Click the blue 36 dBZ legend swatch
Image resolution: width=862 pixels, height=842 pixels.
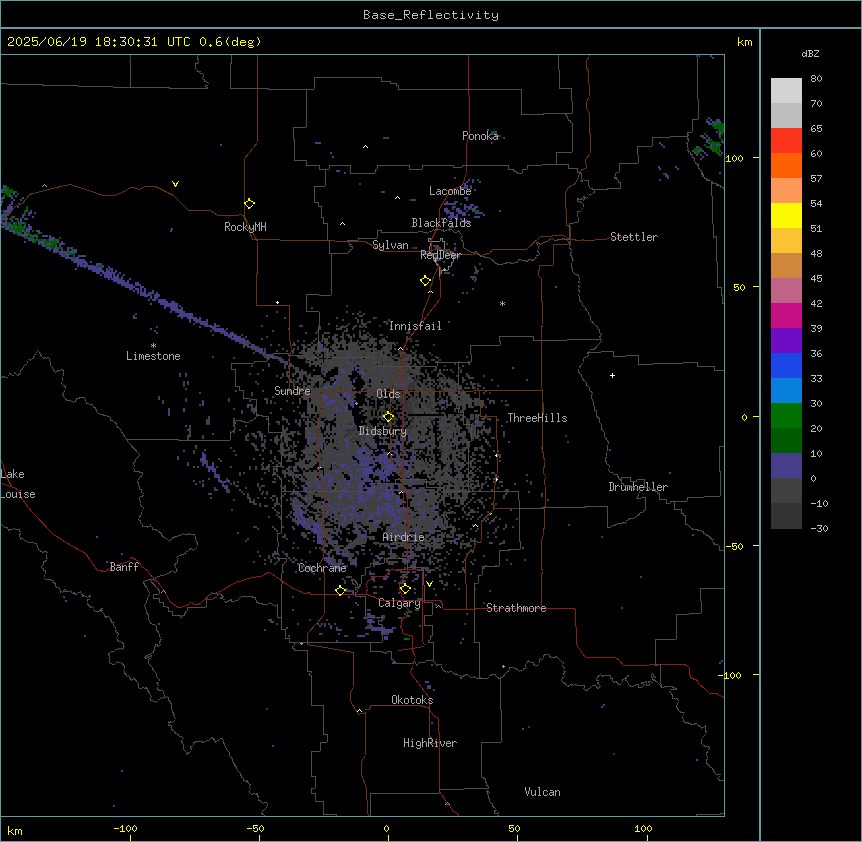pyautogui.click(x=786, y=365)
